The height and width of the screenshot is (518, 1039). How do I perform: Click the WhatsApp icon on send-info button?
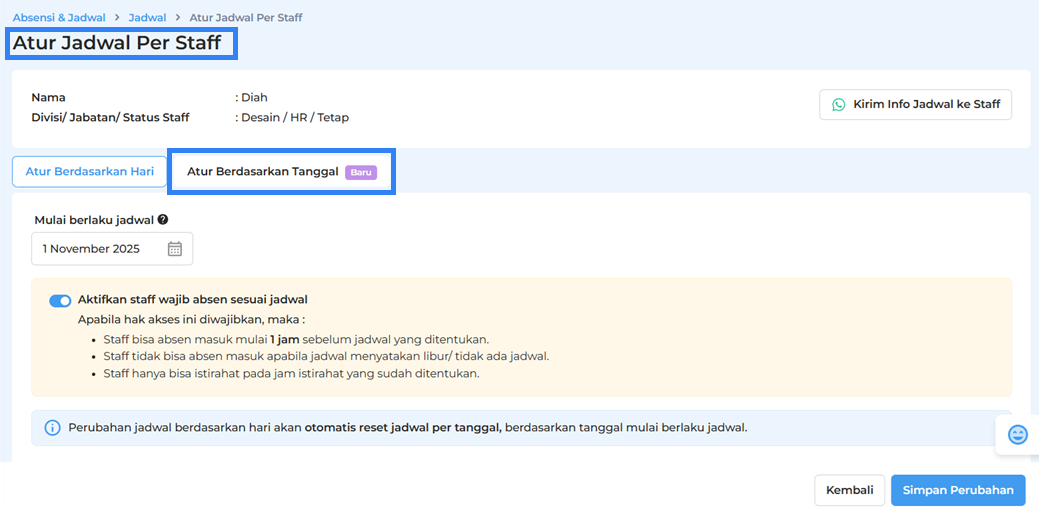point(838,105)
